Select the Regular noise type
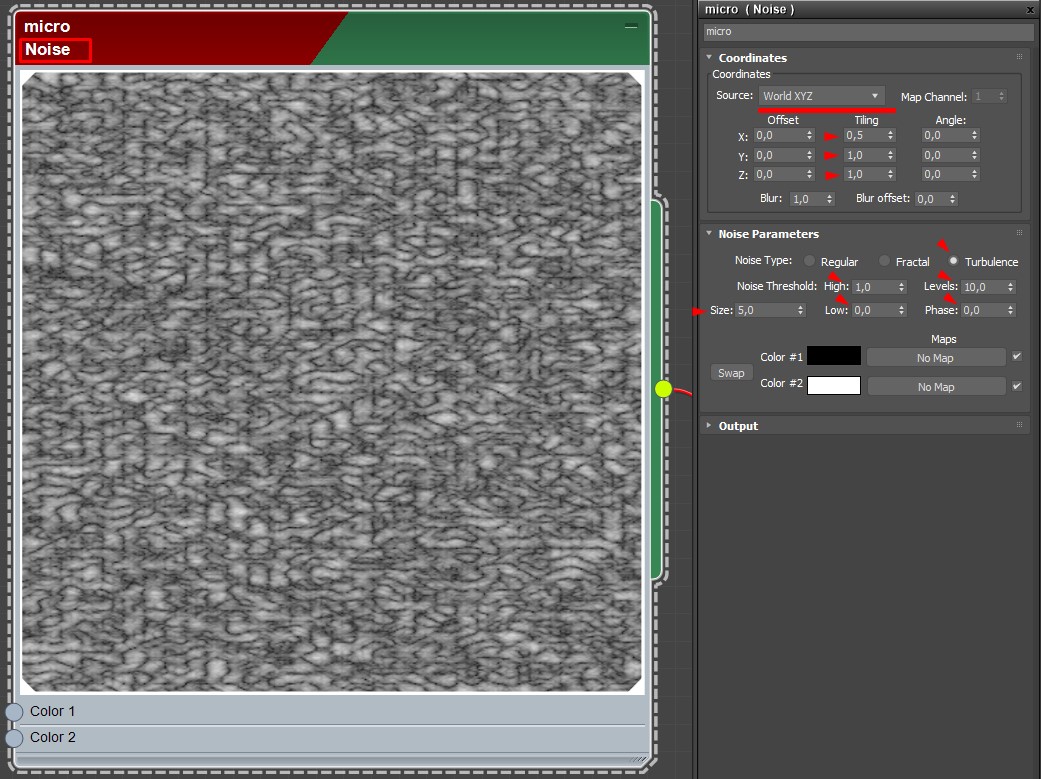 tap(809, 261)
